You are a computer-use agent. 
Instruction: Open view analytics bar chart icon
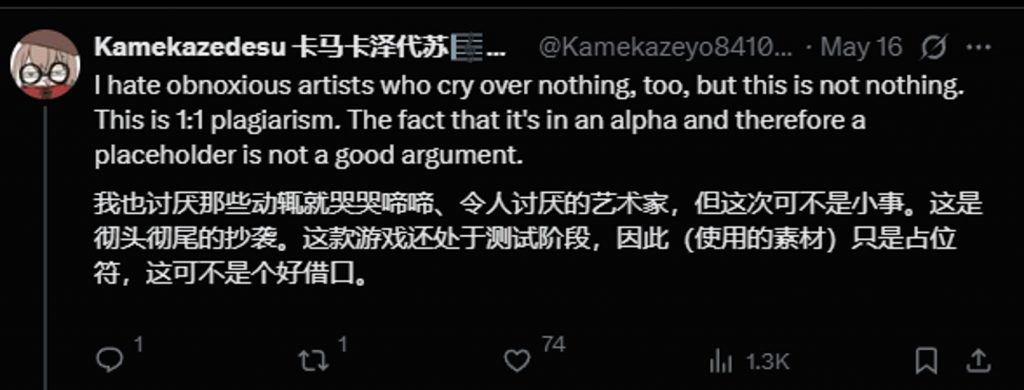point(720,361)
